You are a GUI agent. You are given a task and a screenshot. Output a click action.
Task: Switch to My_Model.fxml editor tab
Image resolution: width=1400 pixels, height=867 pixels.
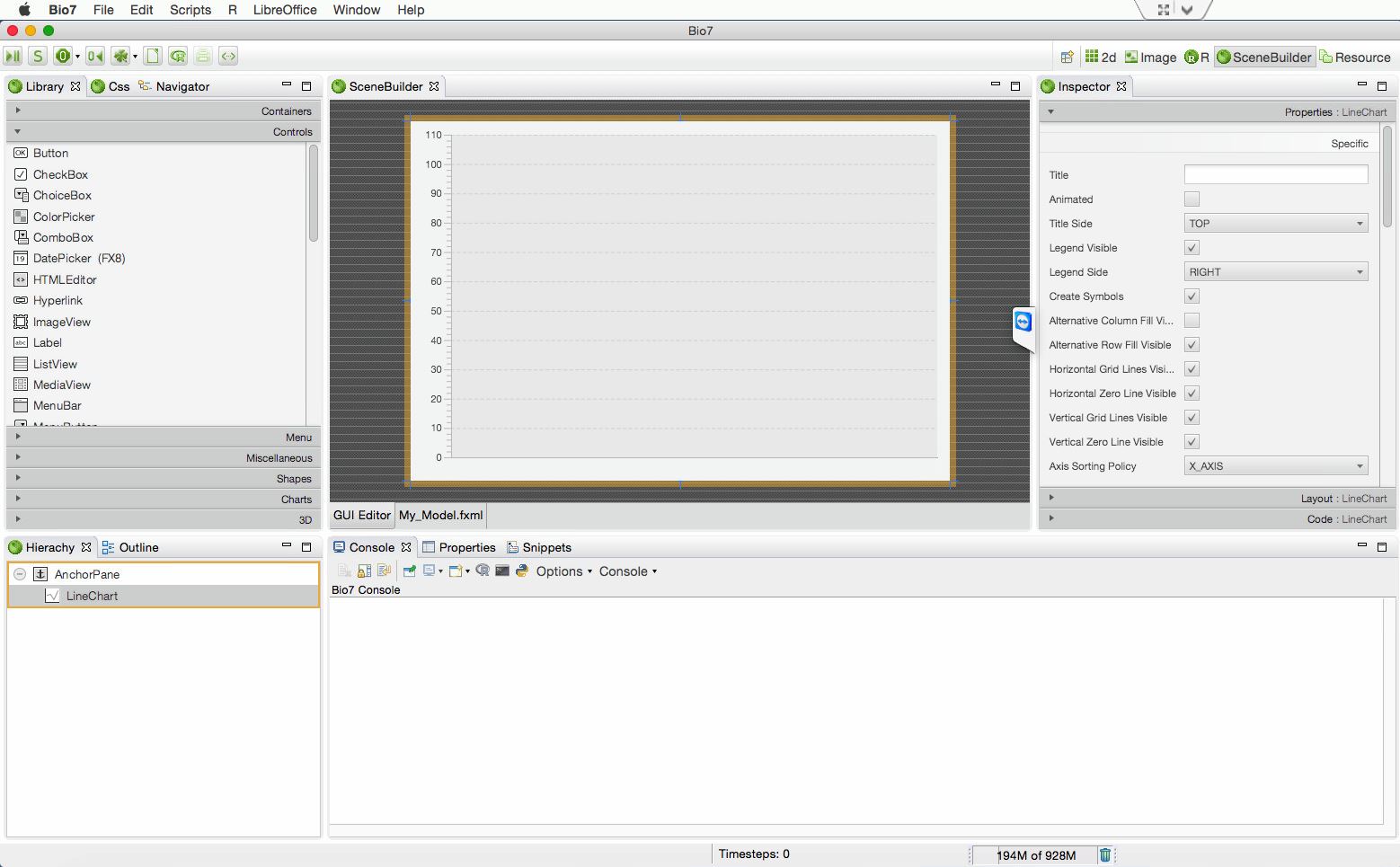point(441,515)
